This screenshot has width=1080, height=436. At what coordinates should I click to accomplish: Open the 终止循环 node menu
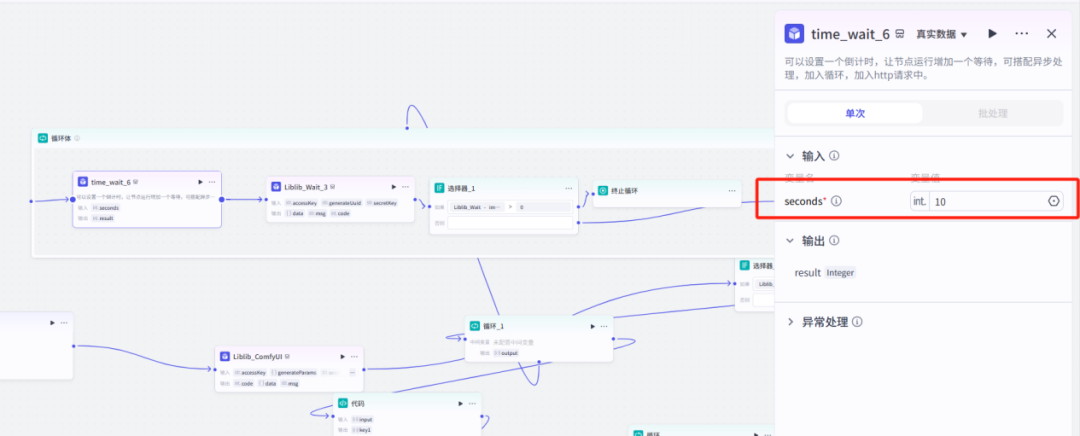[x=731, y=191]
